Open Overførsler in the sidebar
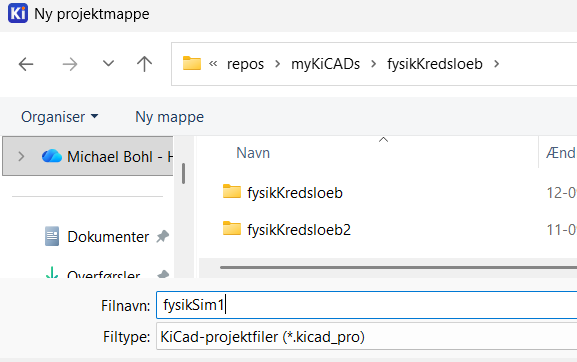577x362 pixels. click(103, 274)
